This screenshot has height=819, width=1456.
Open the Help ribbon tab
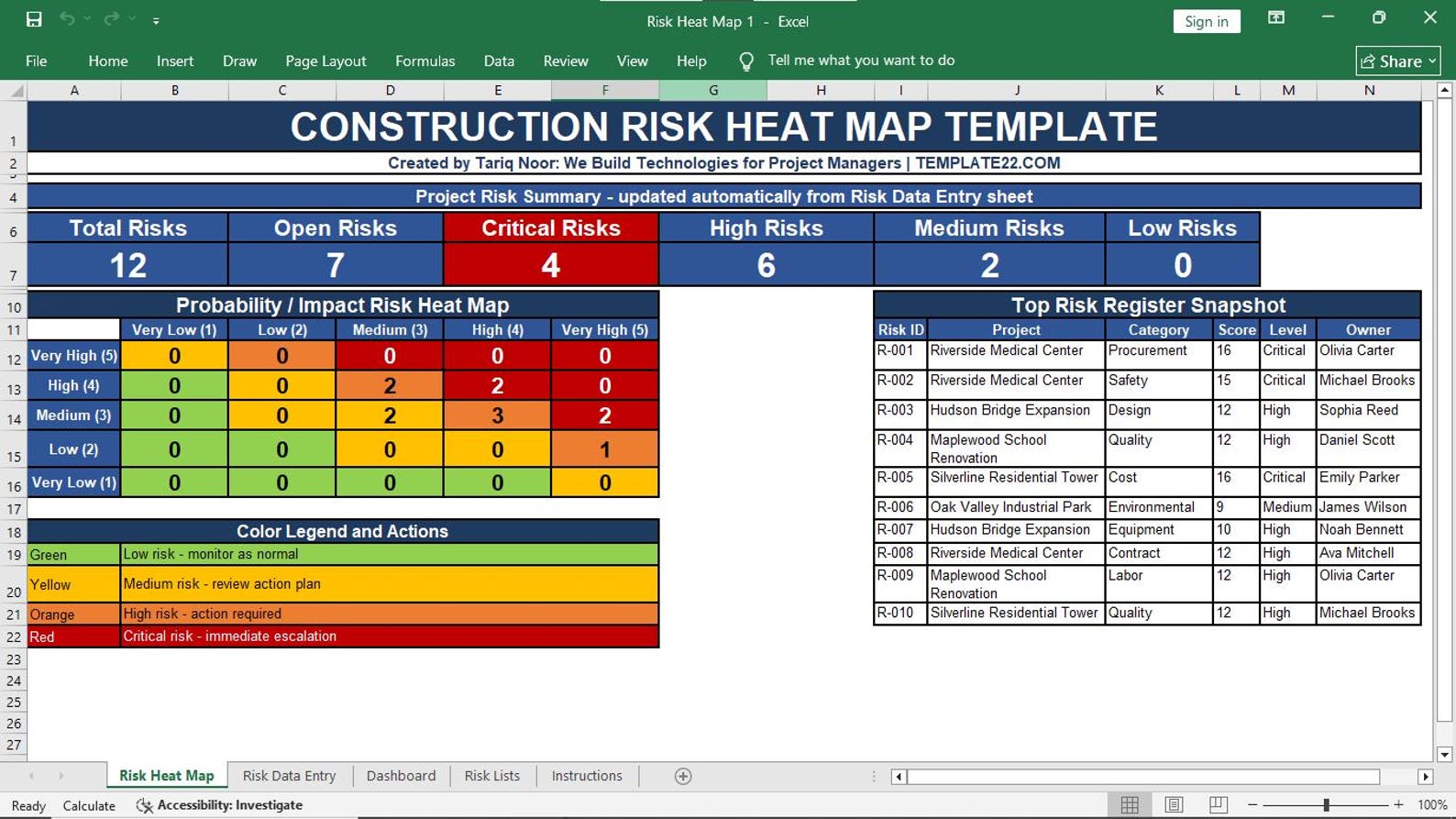(691, 61)
